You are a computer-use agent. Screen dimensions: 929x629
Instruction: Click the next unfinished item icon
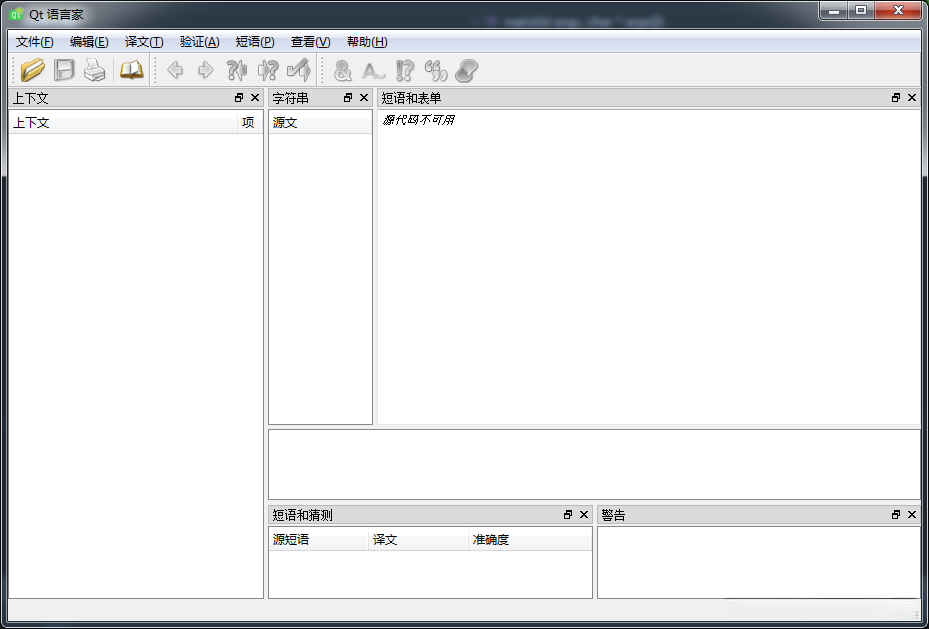coord(268,70)
